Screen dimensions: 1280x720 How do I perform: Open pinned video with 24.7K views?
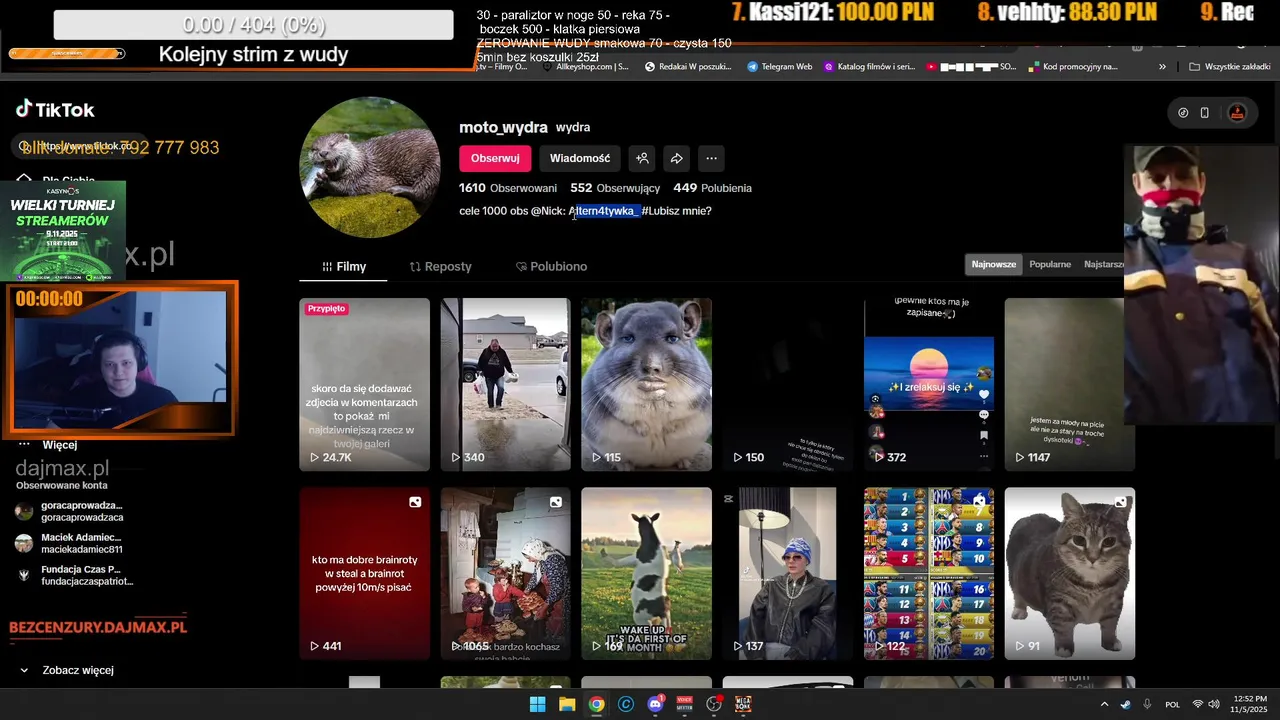pos(365,384)
